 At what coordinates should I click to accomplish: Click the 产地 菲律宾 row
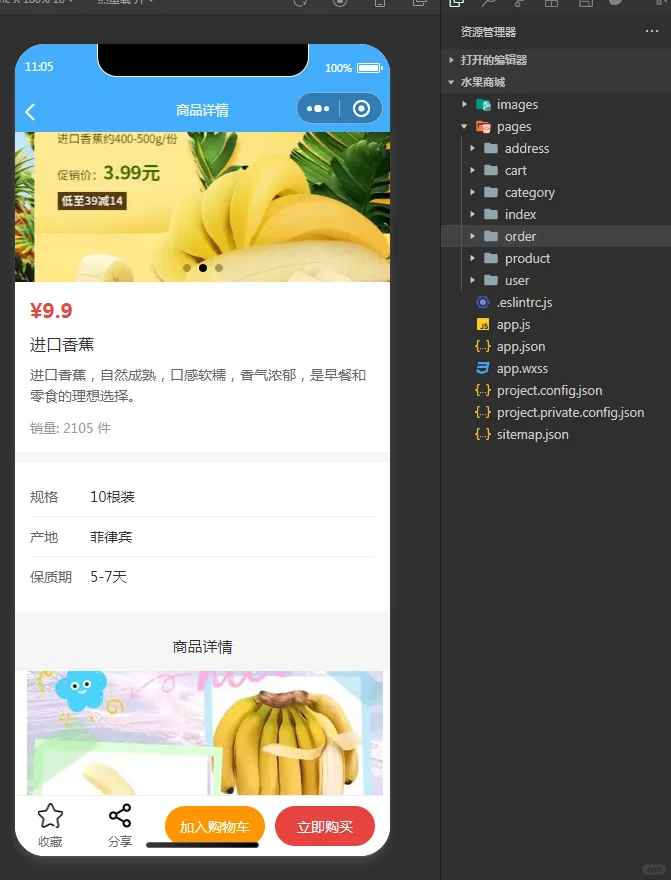tap(202, 537)
